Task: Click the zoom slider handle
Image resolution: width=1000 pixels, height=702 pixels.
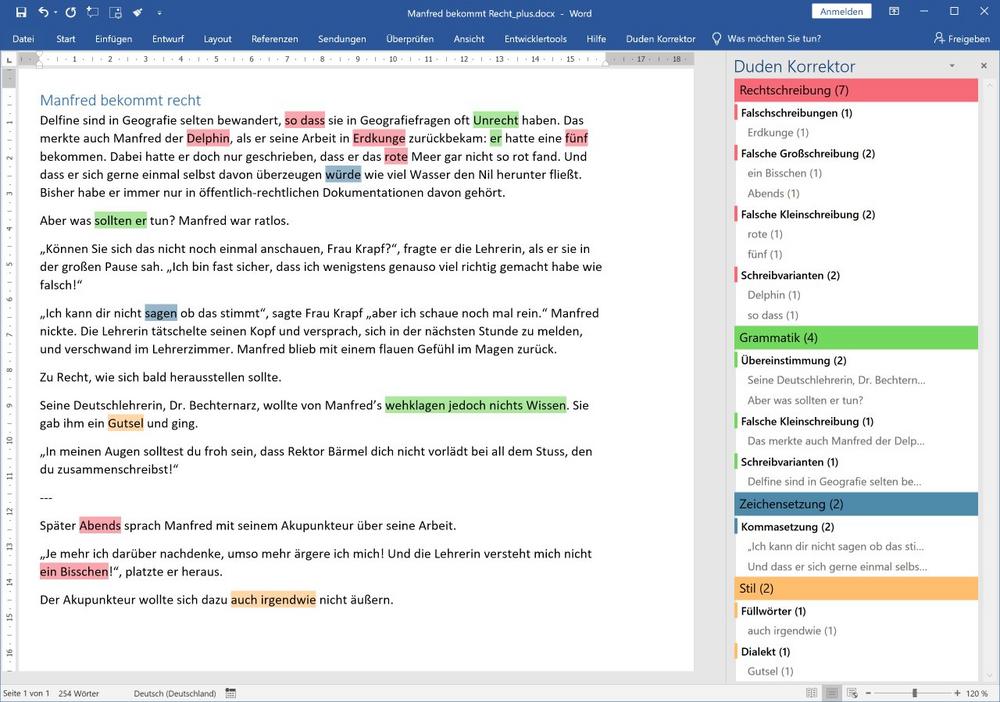Action: pos(914,693)
